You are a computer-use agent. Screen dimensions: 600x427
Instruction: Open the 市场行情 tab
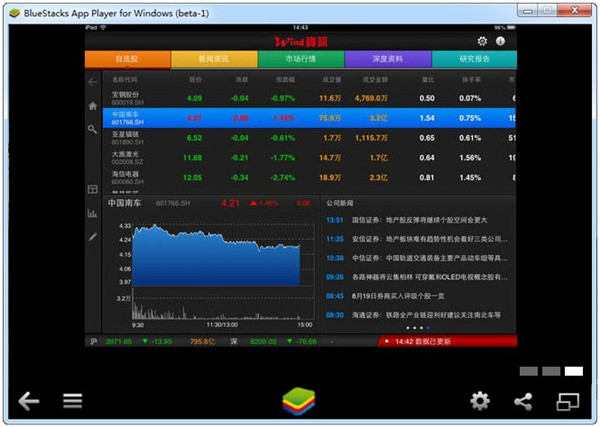(x=301, y=59)
